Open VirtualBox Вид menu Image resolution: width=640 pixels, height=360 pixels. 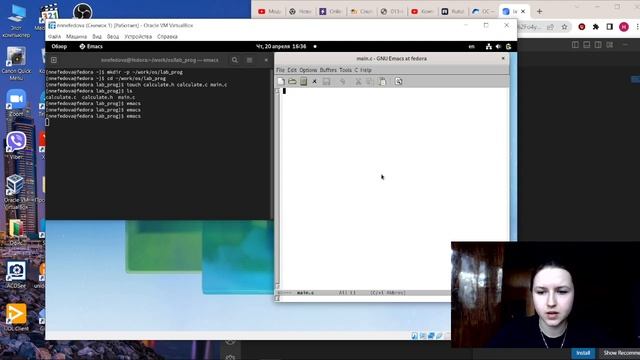(x=97, y=37)
